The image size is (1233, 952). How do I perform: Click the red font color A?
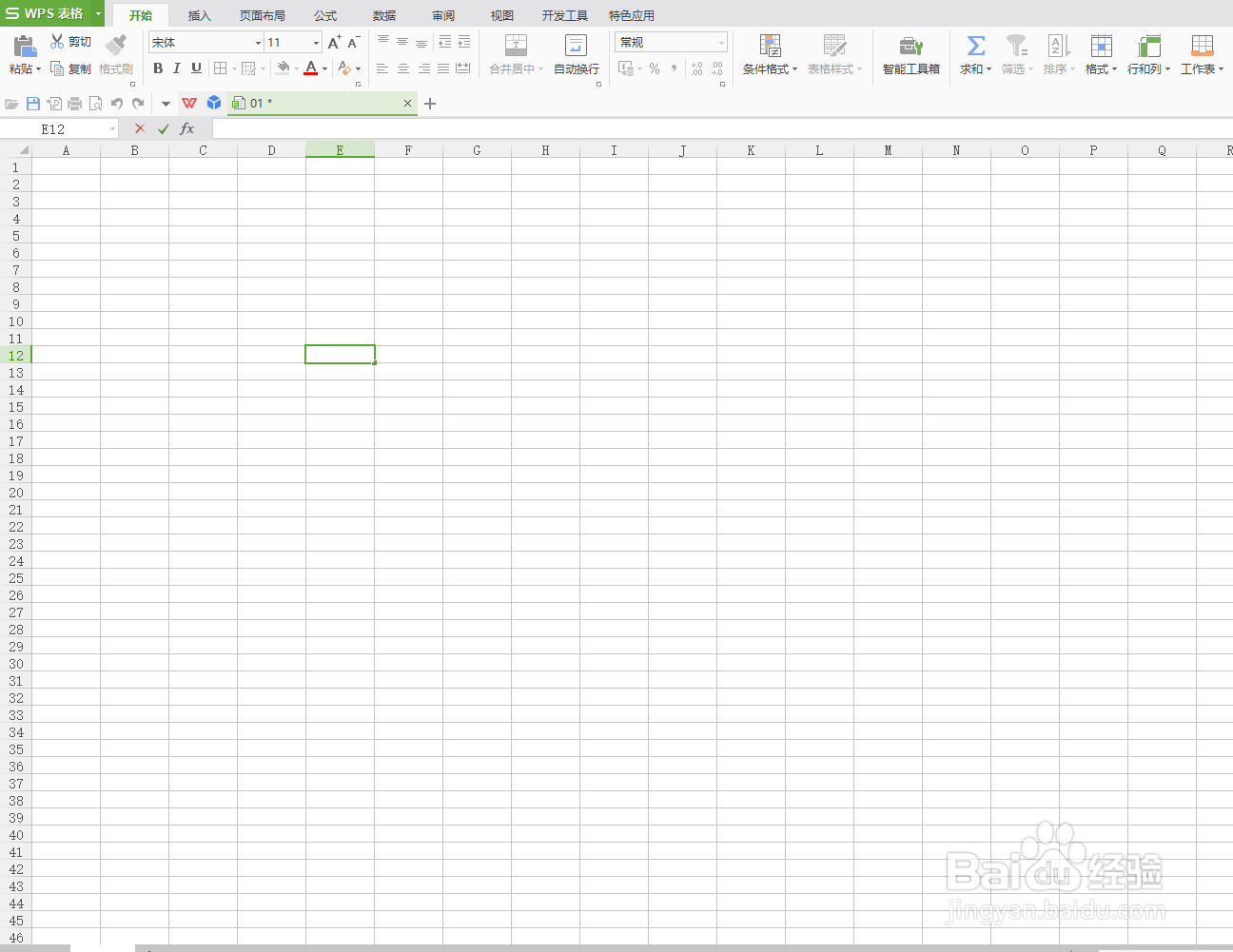coord(311,68)
